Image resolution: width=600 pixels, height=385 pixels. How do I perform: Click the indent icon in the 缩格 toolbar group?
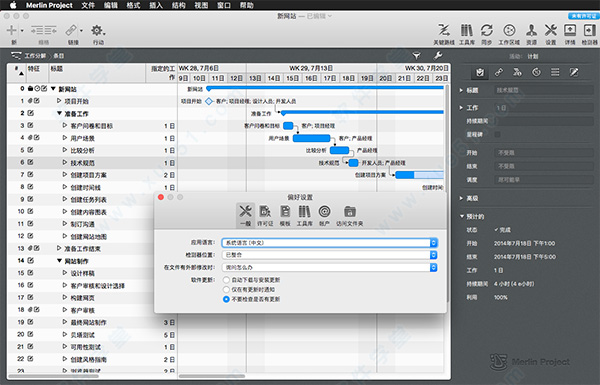(x=51, y=30)
